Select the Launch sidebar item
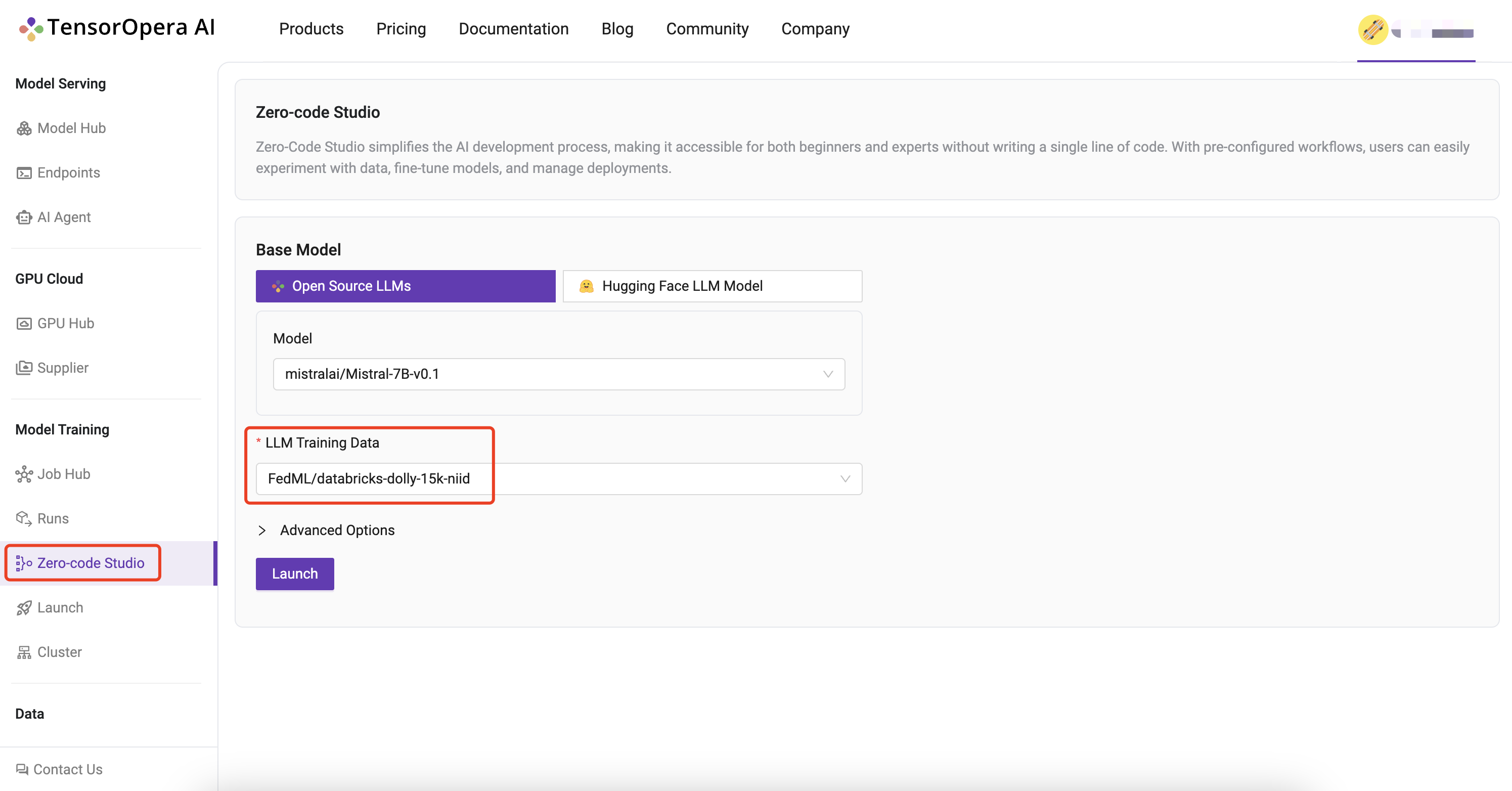The image size is (1512, 791). [x=60, y=607]
